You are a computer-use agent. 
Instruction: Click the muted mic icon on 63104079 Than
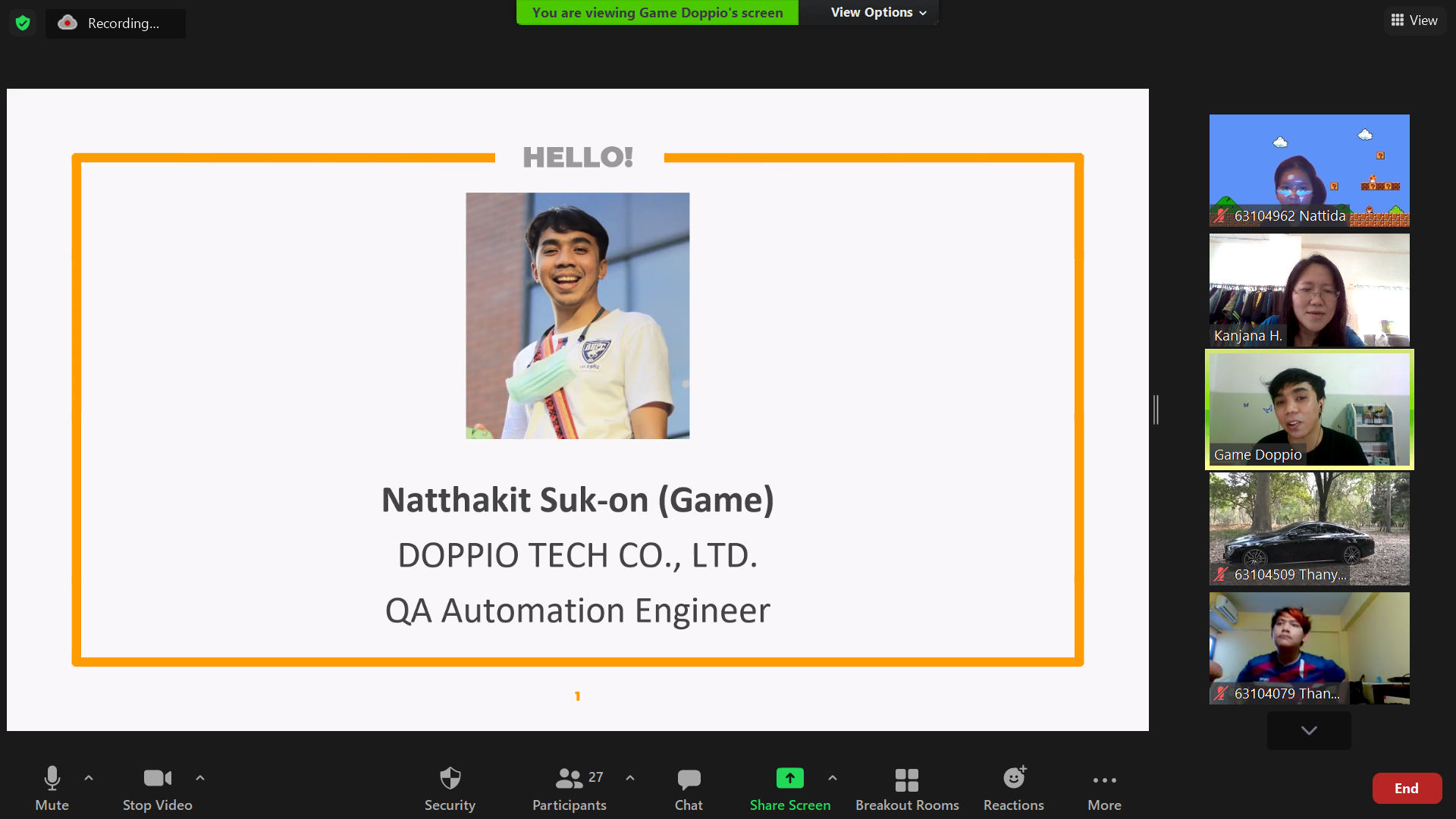(x=1220, y=694)
